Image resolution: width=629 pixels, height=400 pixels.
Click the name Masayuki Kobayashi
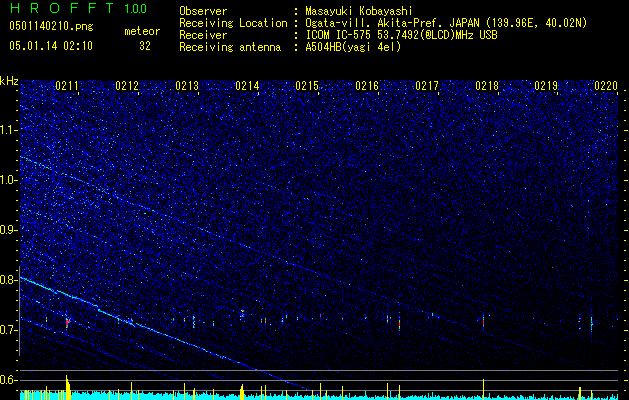[358, 11]
